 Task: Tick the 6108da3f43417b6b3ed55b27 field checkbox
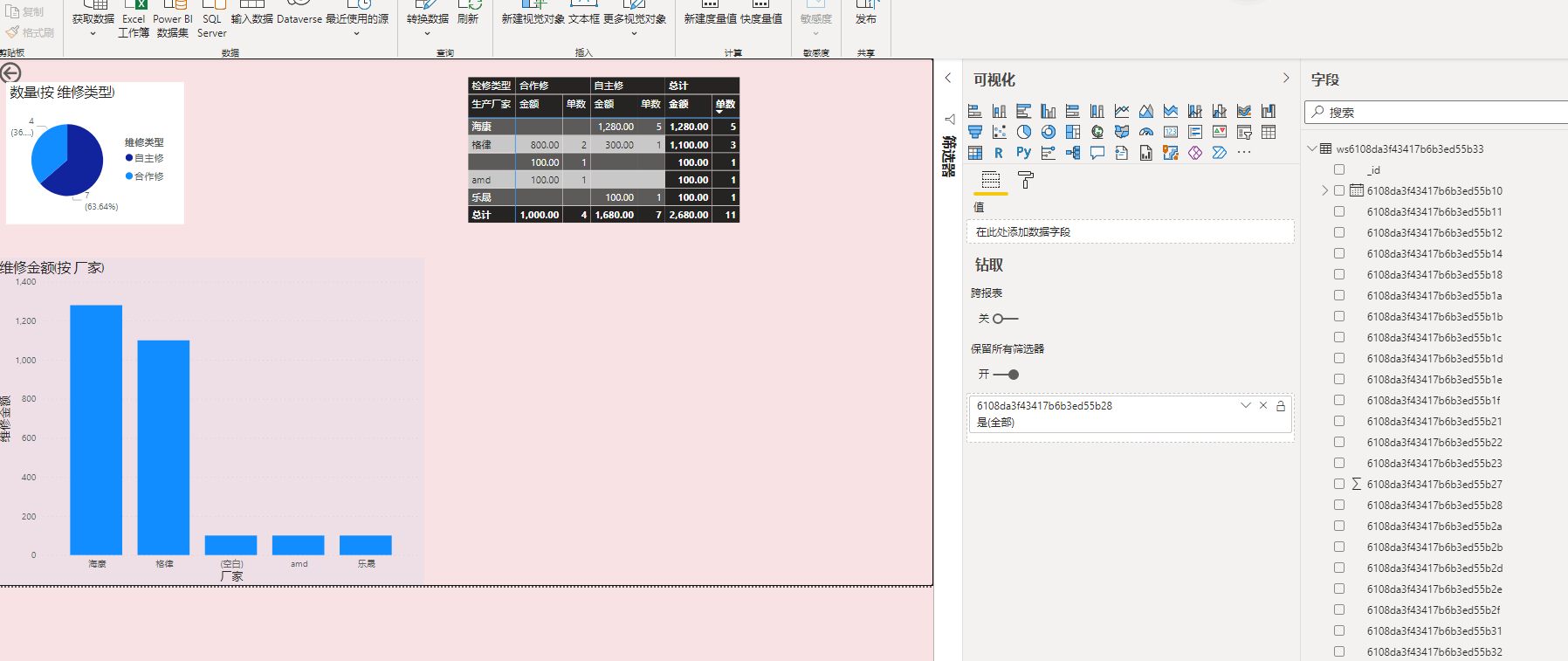point(1339,484)
